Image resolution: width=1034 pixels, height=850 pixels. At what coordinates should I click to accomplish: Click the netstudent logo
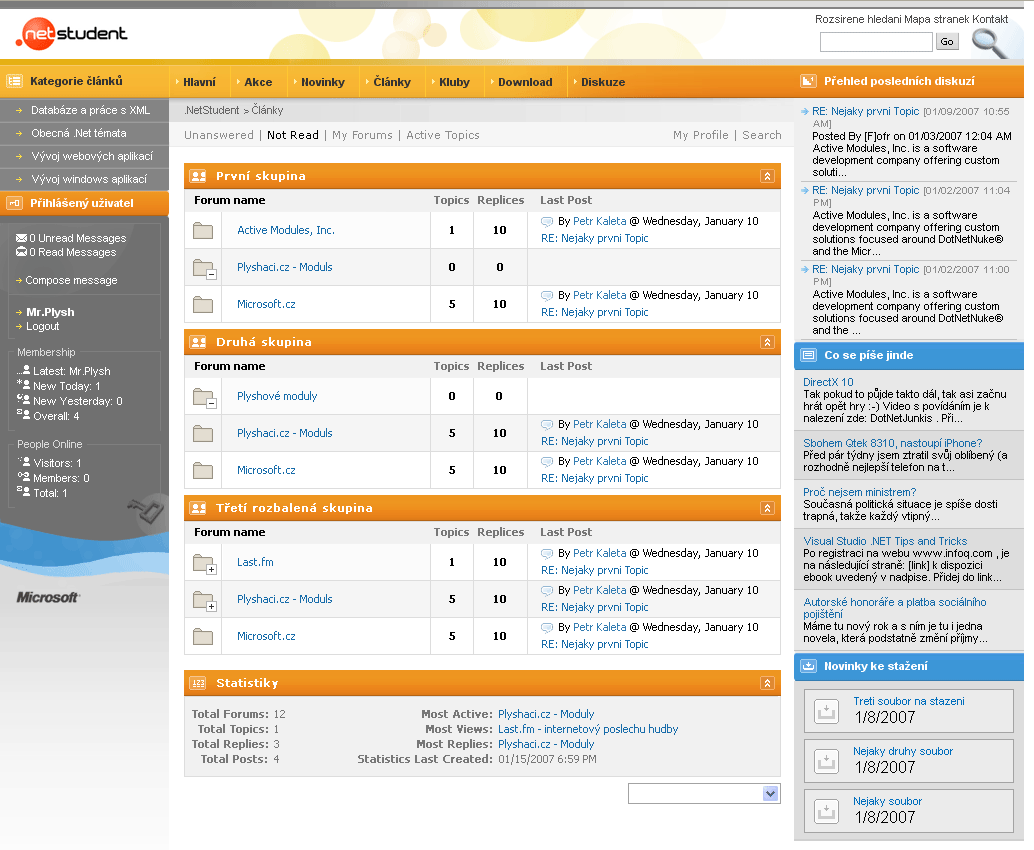pyautogui.click(x=72, y=34)
